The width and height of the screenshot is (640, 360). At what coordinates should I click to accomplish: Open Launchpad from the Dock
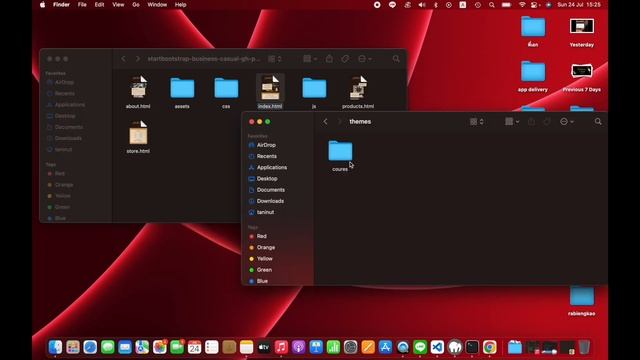(x=73, y=347)
